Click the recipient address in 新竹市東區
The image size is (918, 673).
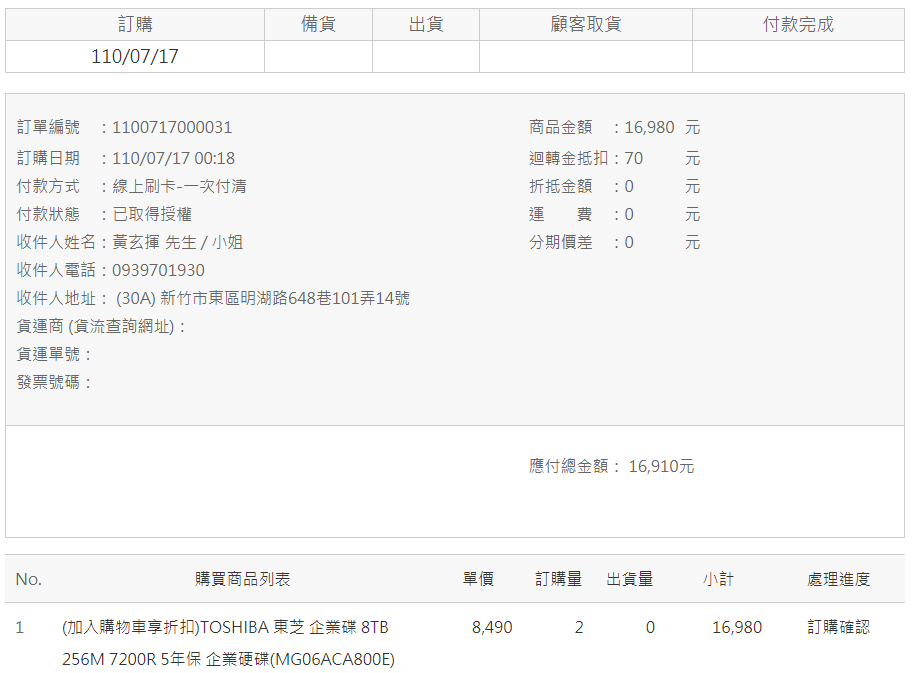click(x=263, y=298)
